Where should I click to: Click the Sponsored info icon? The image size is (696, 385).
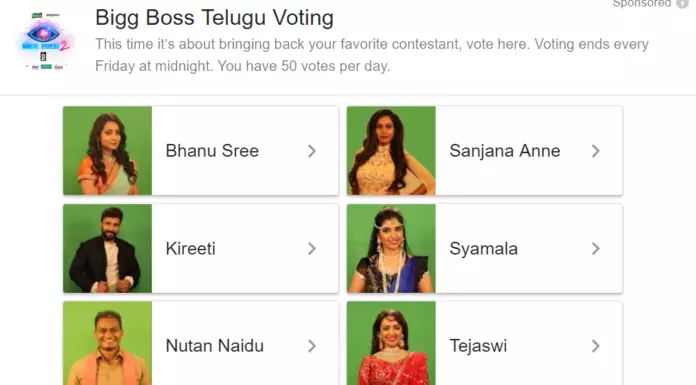coord(682,4)
